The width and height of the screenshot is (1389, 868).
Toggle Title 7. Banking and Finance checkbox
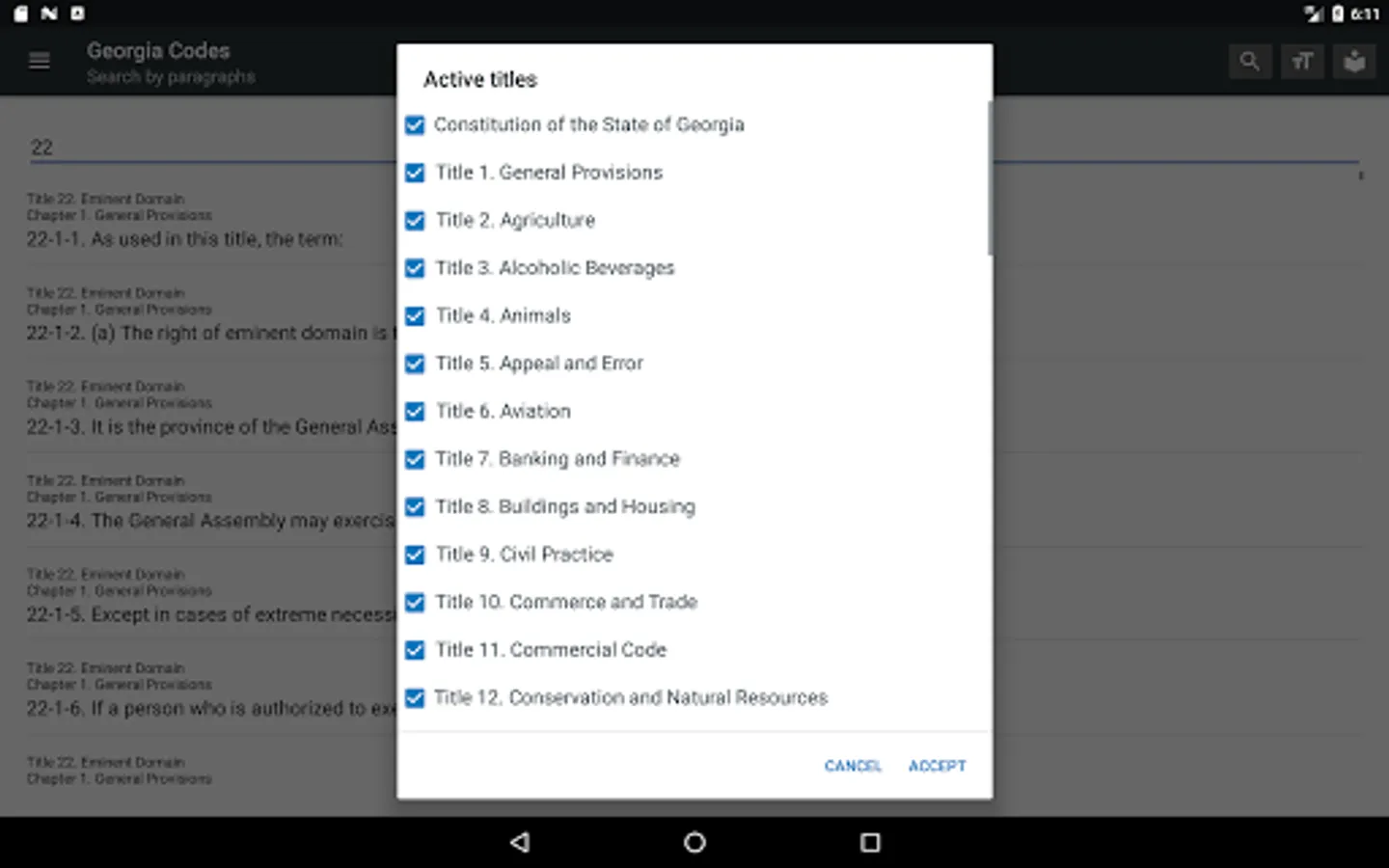click(x=415, y=459)
